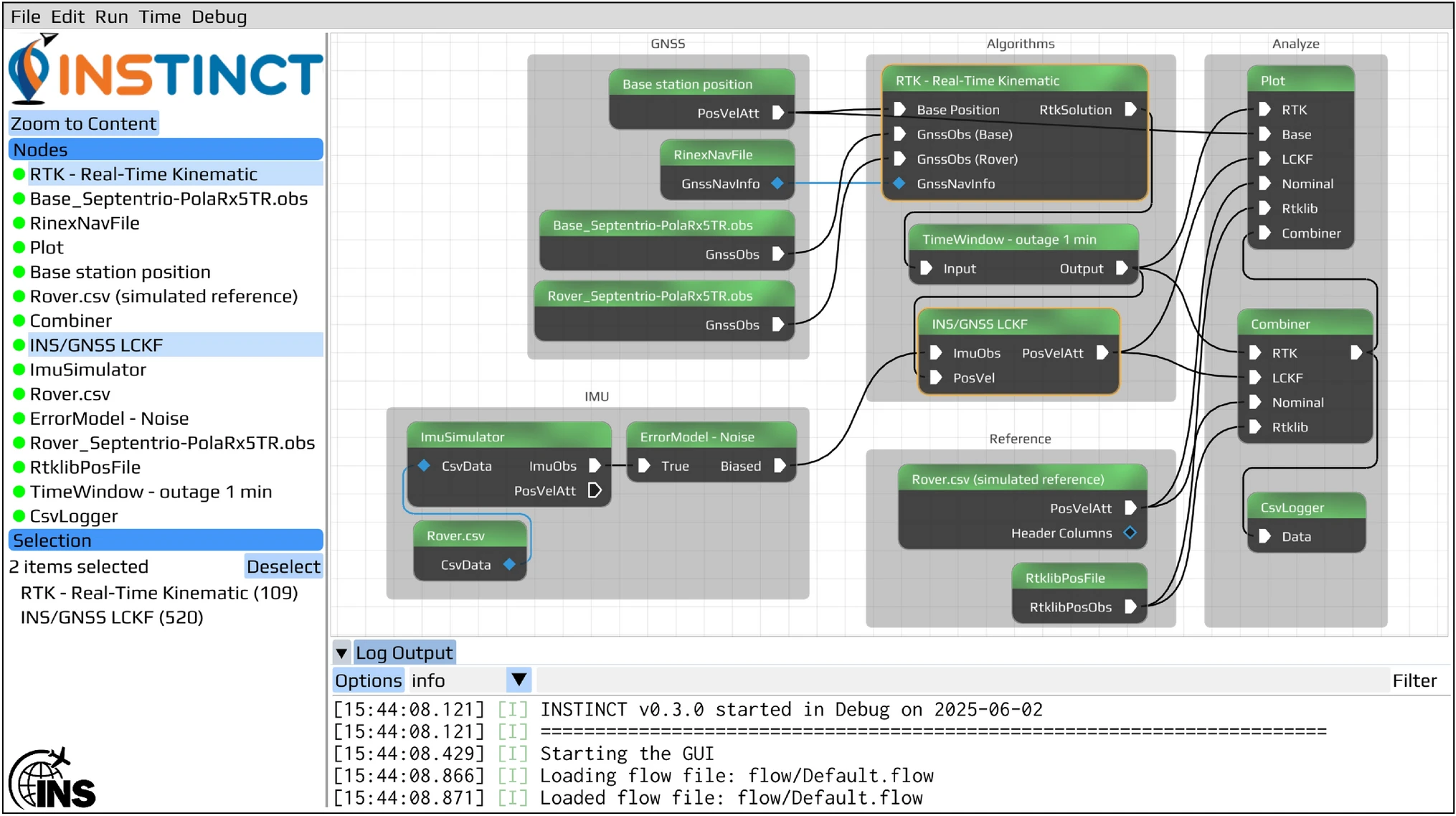The height and width of the screenshot is (816, 1456).
Task: Click RTK - Real-Time Kinematic (109) selection entry
Action: (159, 593)
